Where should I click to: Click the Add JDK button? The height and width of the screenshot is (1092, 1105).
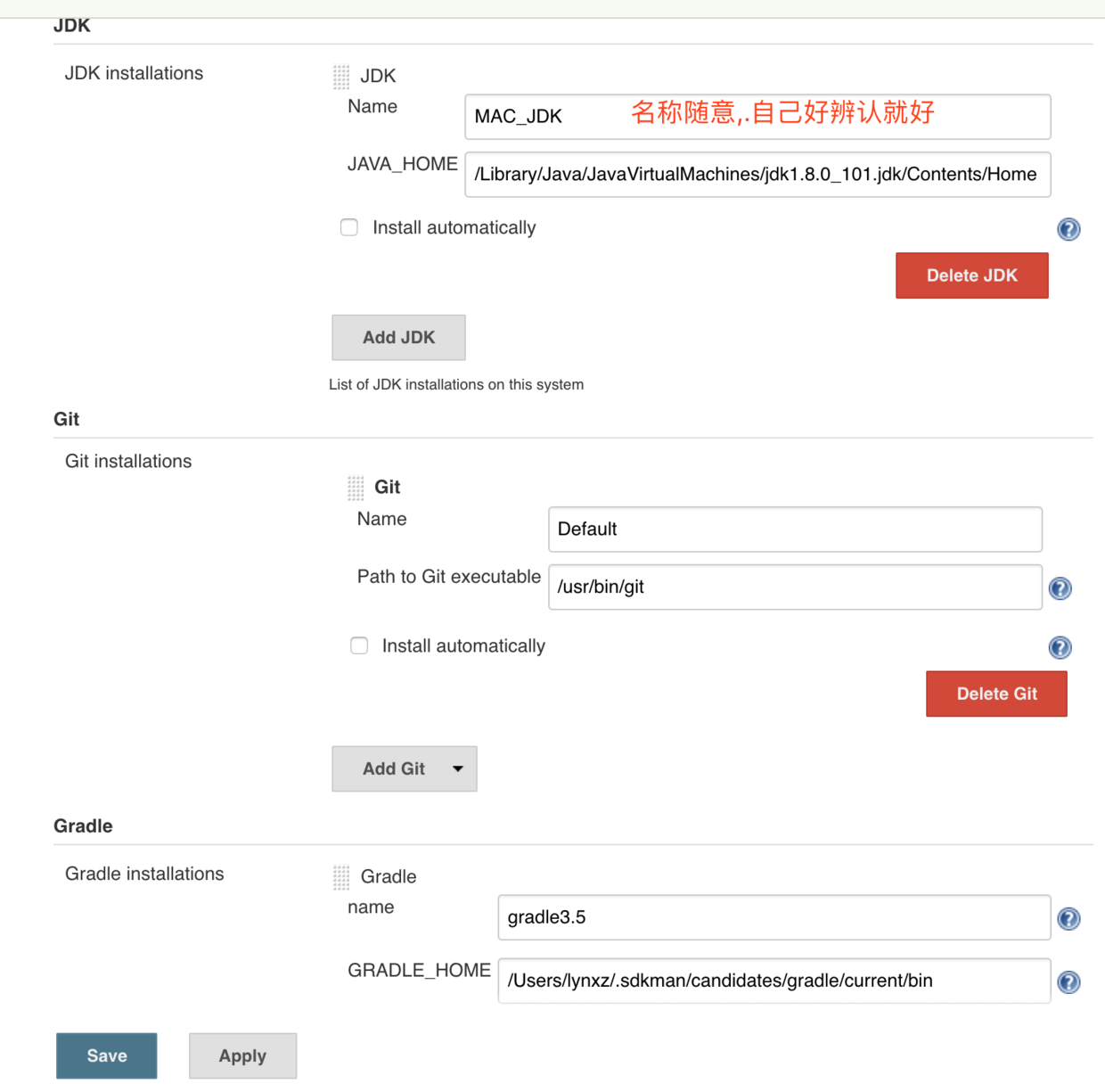(x=398, y=338)
